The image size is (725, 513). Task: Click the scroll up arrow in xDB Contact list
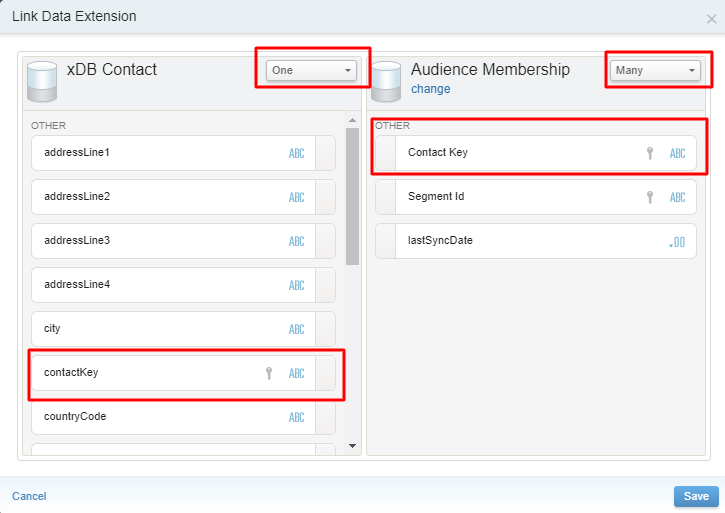(352, 120)
